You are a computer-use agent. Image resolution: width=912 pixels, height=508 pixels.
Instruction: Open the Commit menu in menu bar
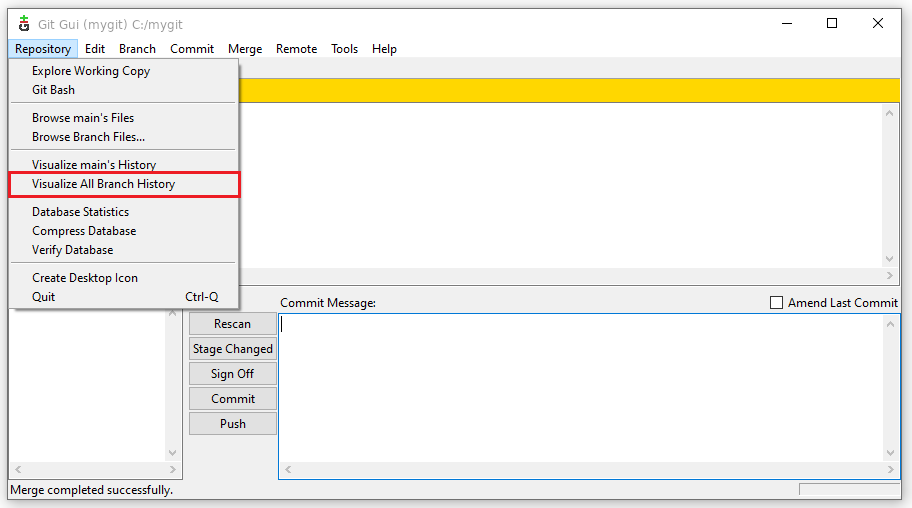coord(192,49)
